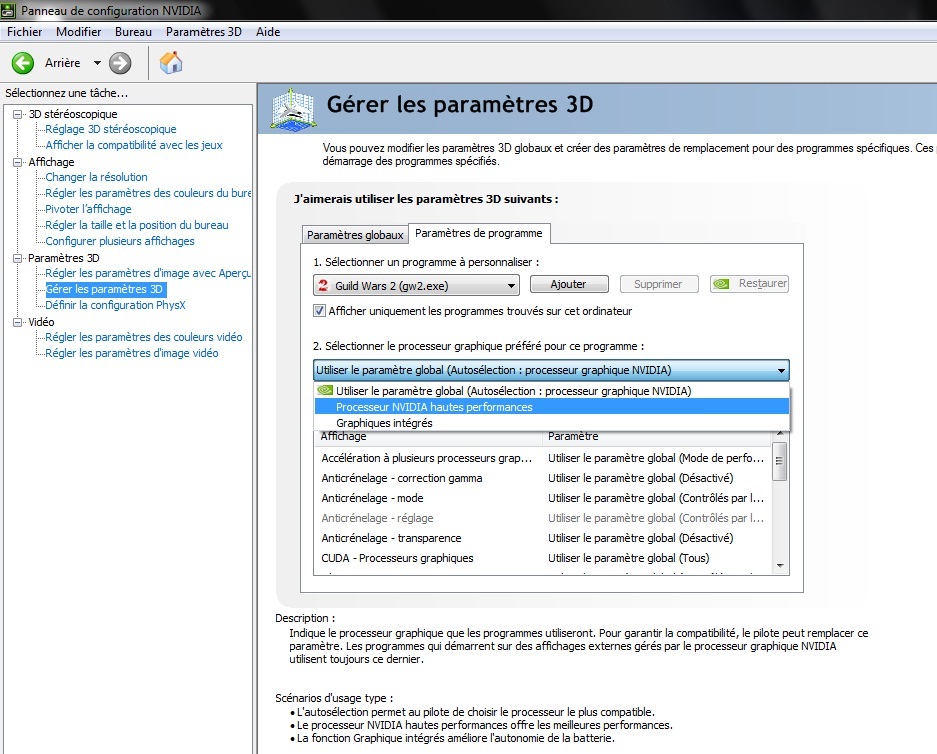This screenshot has height=754, width=937.
Task: Open the Paramètres 3D menu
Action: pyautogui.click(x=204, y=32)
